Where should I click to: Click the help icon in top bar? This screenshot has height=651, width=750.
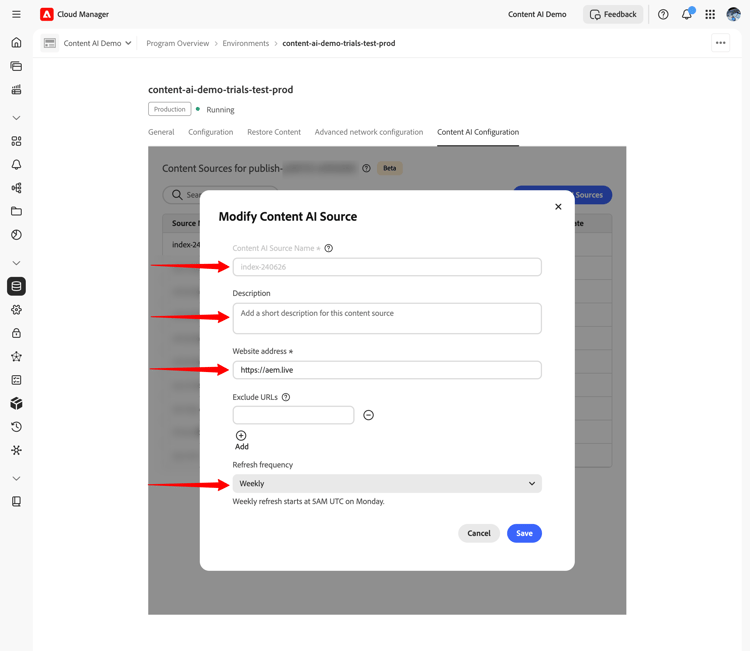pyautogui.click(x=663, y=14)
